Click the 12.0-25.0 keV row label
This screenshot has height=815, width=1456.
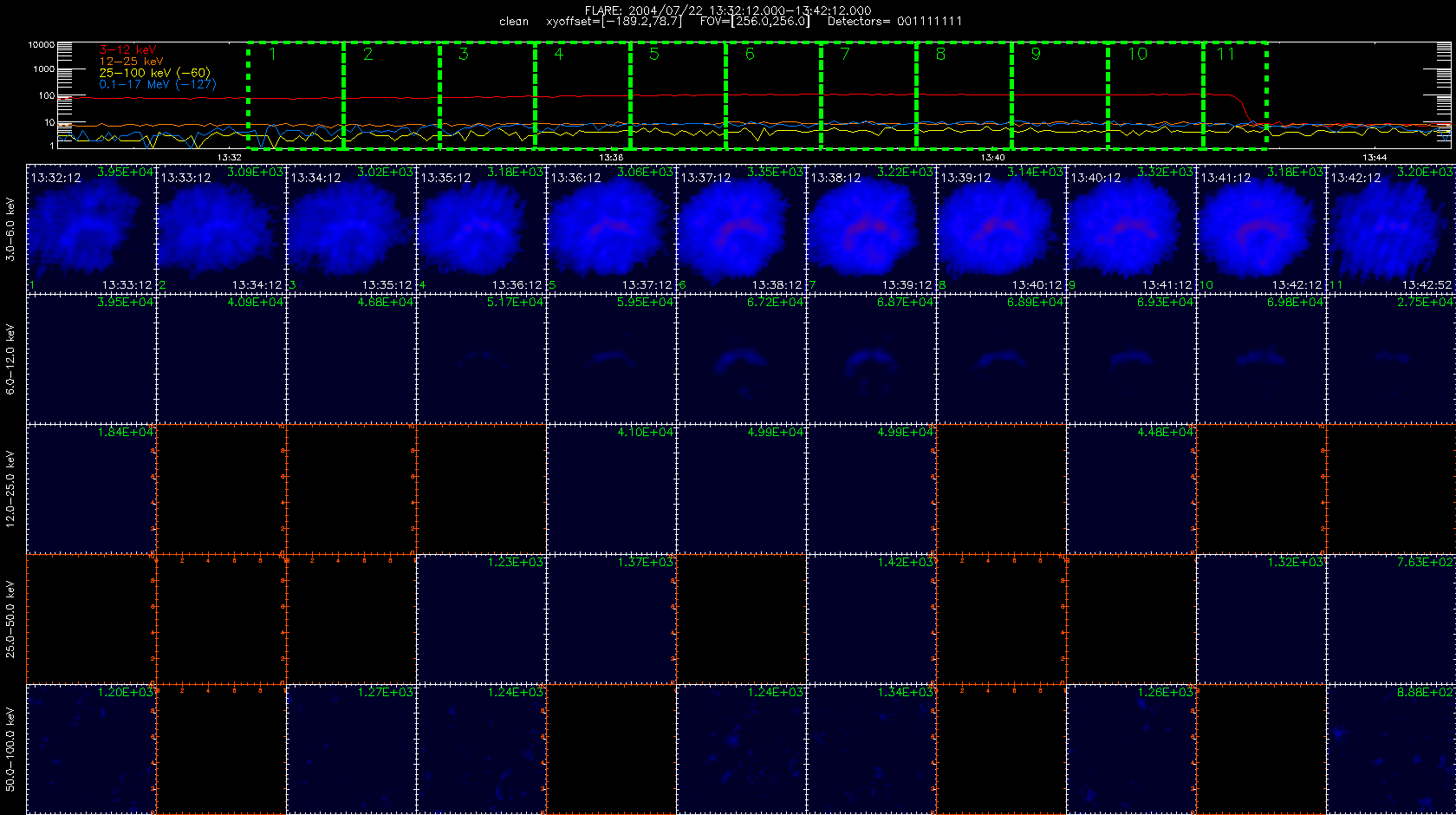click(x=10, y=489)
